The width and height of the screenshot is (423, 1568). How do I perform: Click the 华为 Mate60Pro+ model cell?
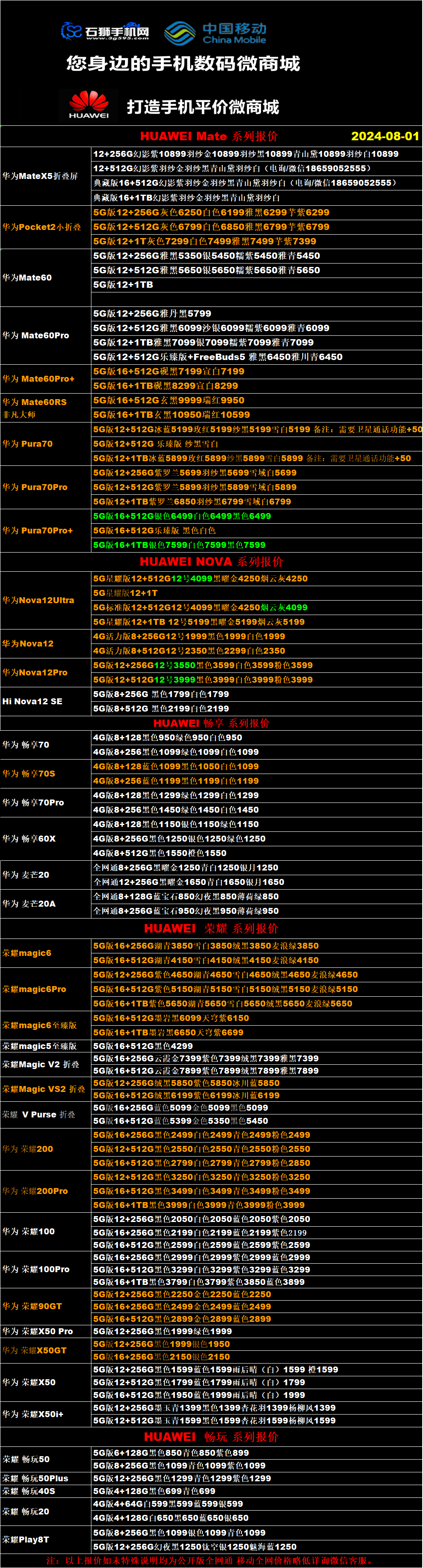click(45, 379)
